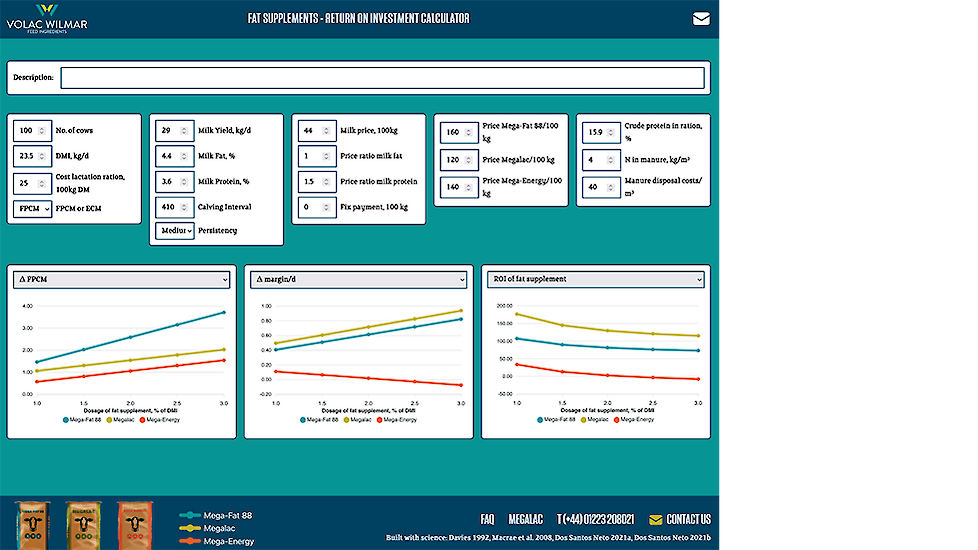Click the blue Mega-Fat 88 product bag image

(x=34, y=523)
